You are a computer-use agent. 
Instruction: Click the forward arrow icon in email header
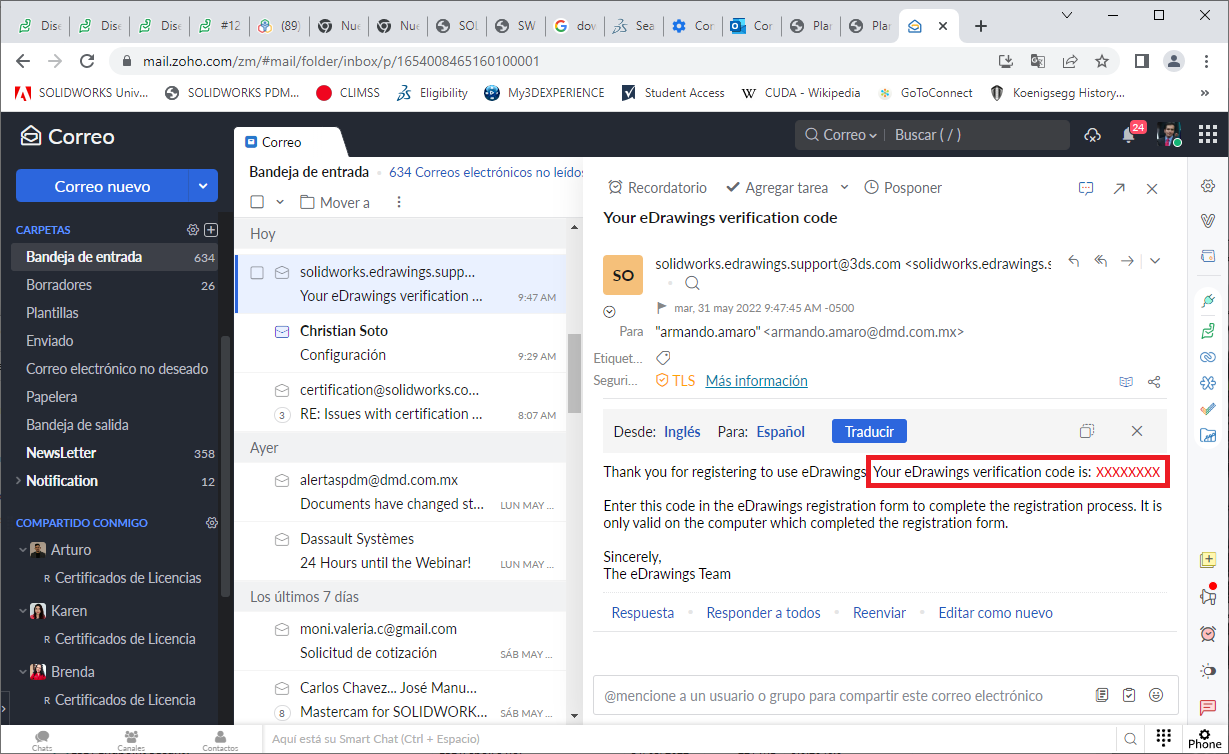coord(1127,261)
